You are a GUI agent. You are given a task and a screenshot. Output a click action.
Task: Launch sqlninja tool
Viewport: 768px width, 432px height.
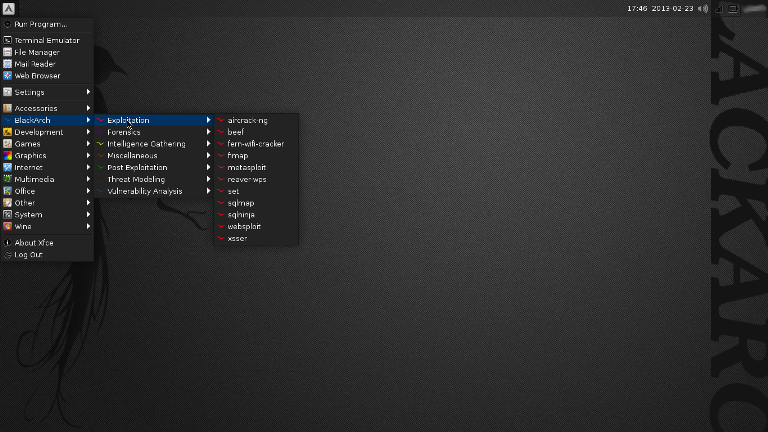click(x=256, y=215)
